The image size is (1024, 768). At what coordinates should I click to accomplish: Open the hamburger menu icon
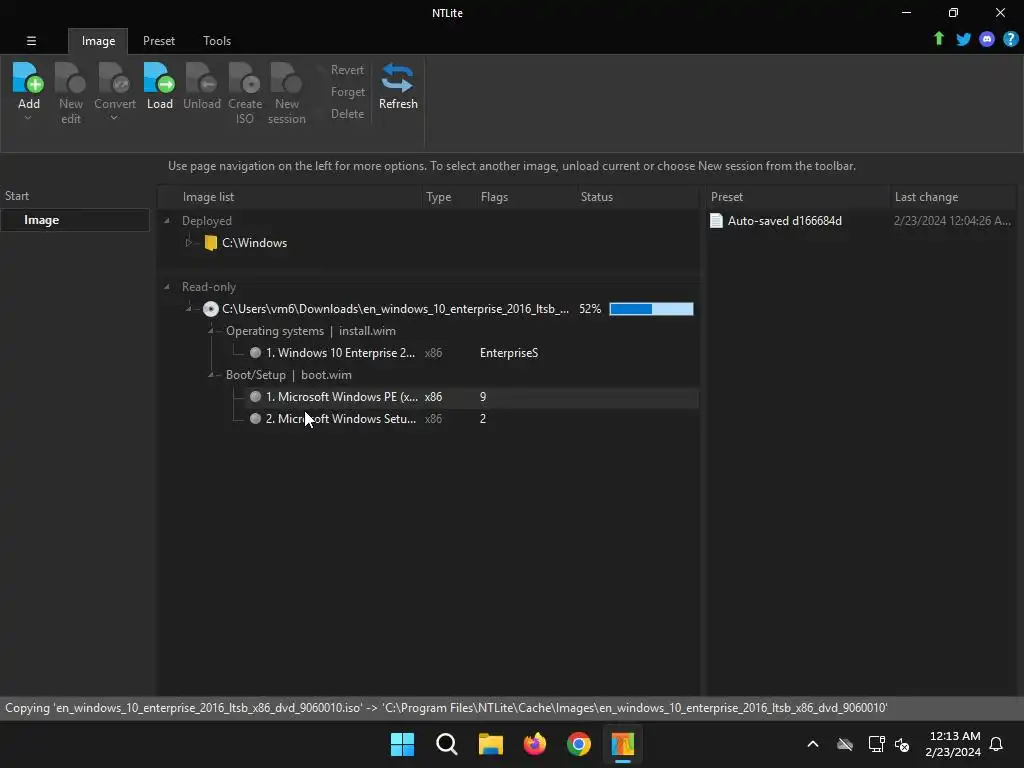tap(31, 40)
